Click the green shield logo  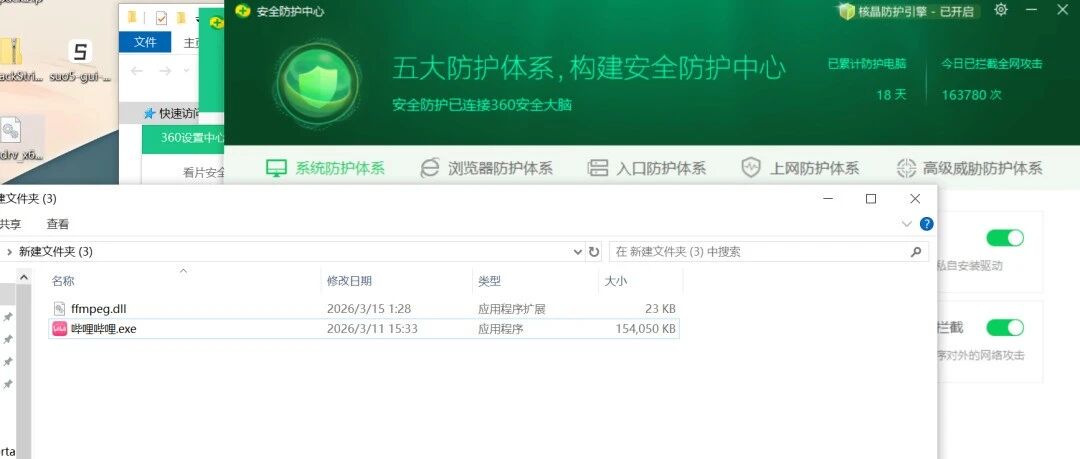point(318,83)
